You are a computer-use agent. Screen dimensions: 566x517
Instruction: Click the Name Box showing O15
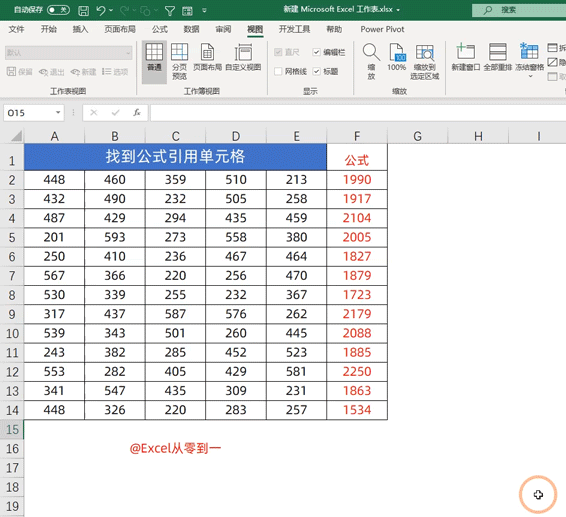pos(29,113)
